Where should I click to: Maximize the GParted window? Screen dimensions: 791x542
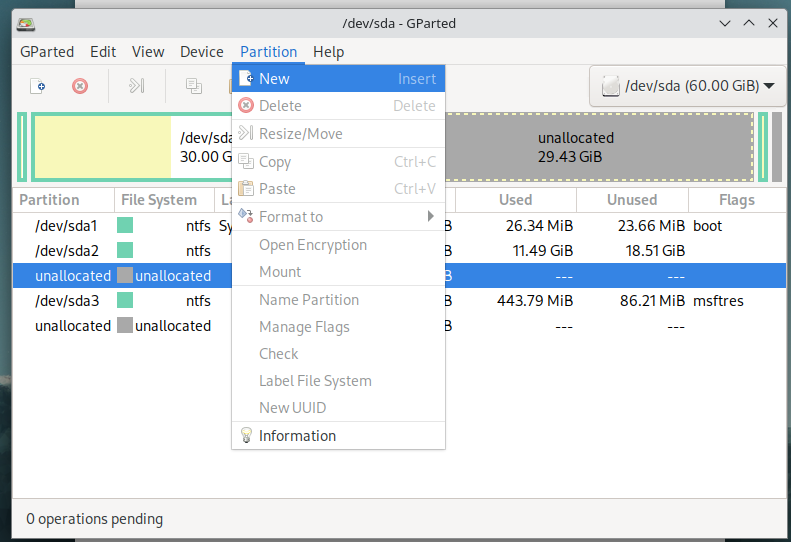tap(749, 23)
